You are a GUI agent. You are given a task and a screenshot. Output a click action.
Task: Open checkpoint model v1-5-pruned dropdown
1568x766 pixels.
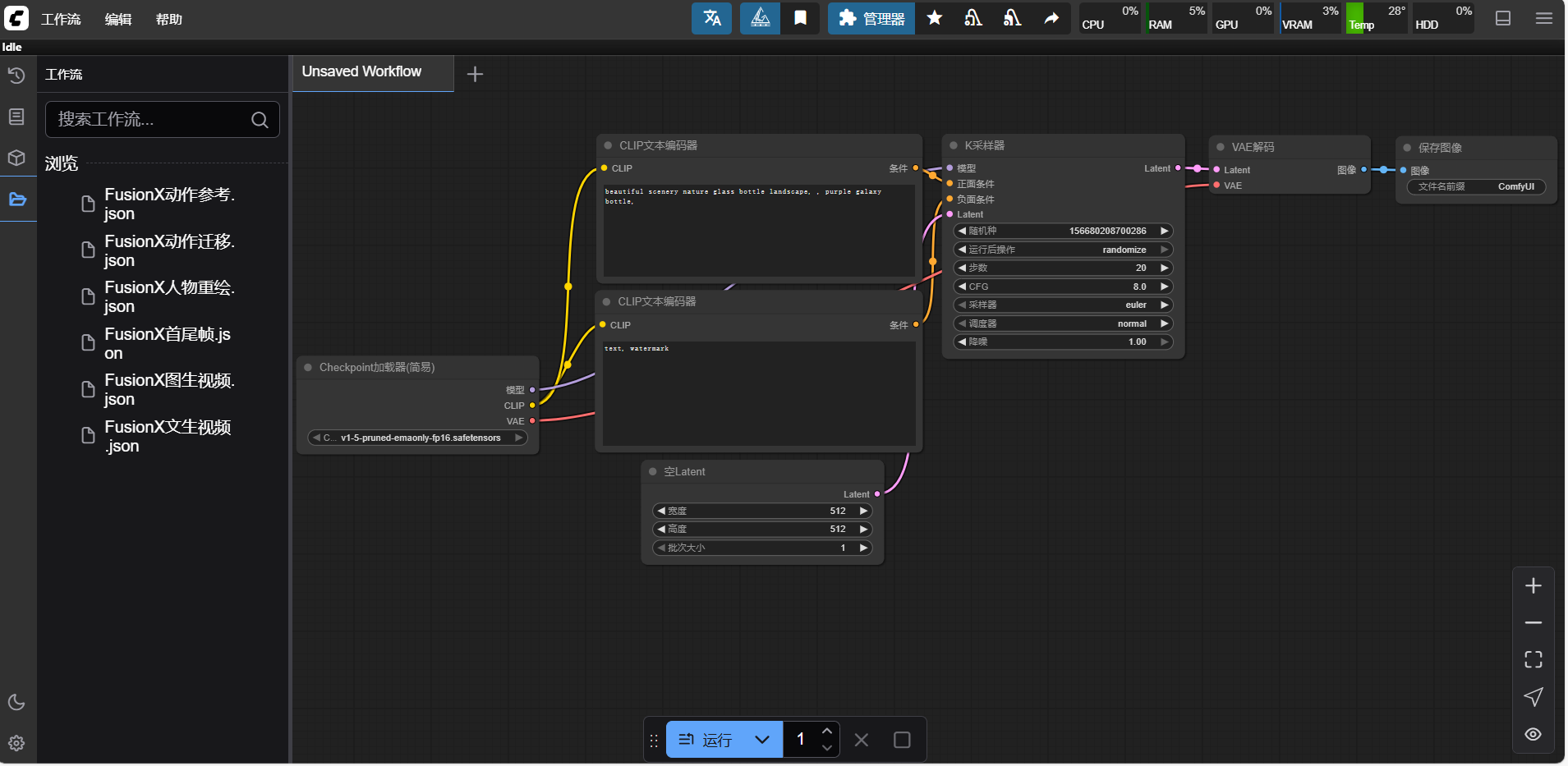417,438
